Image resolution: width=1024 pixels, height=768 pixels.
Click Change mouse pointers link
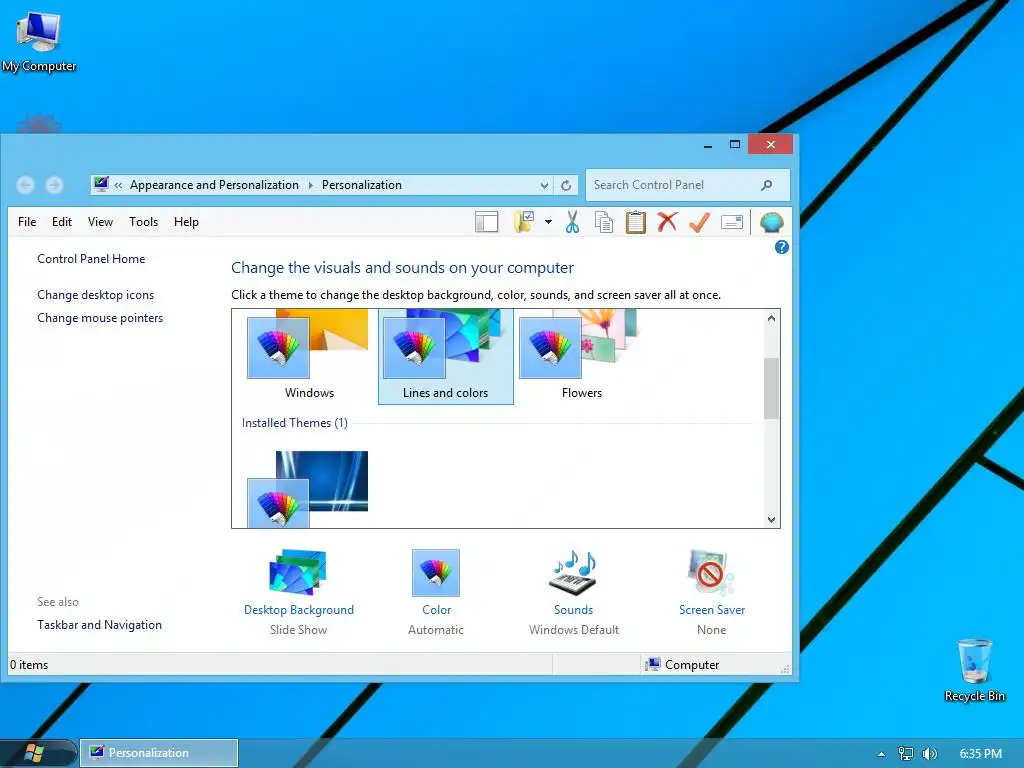click(100, 318)
